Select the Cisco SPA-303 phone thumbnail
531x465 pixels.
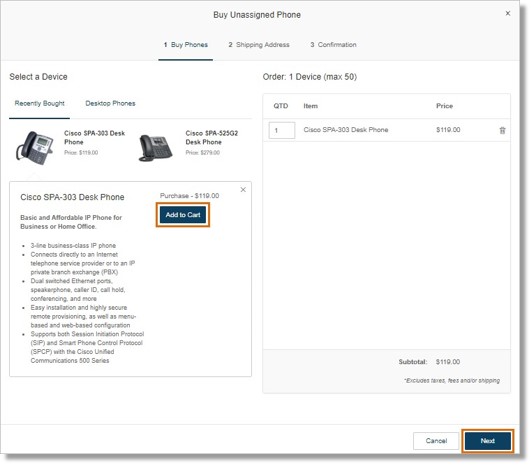pyautogui.click(x=35, y=148)
